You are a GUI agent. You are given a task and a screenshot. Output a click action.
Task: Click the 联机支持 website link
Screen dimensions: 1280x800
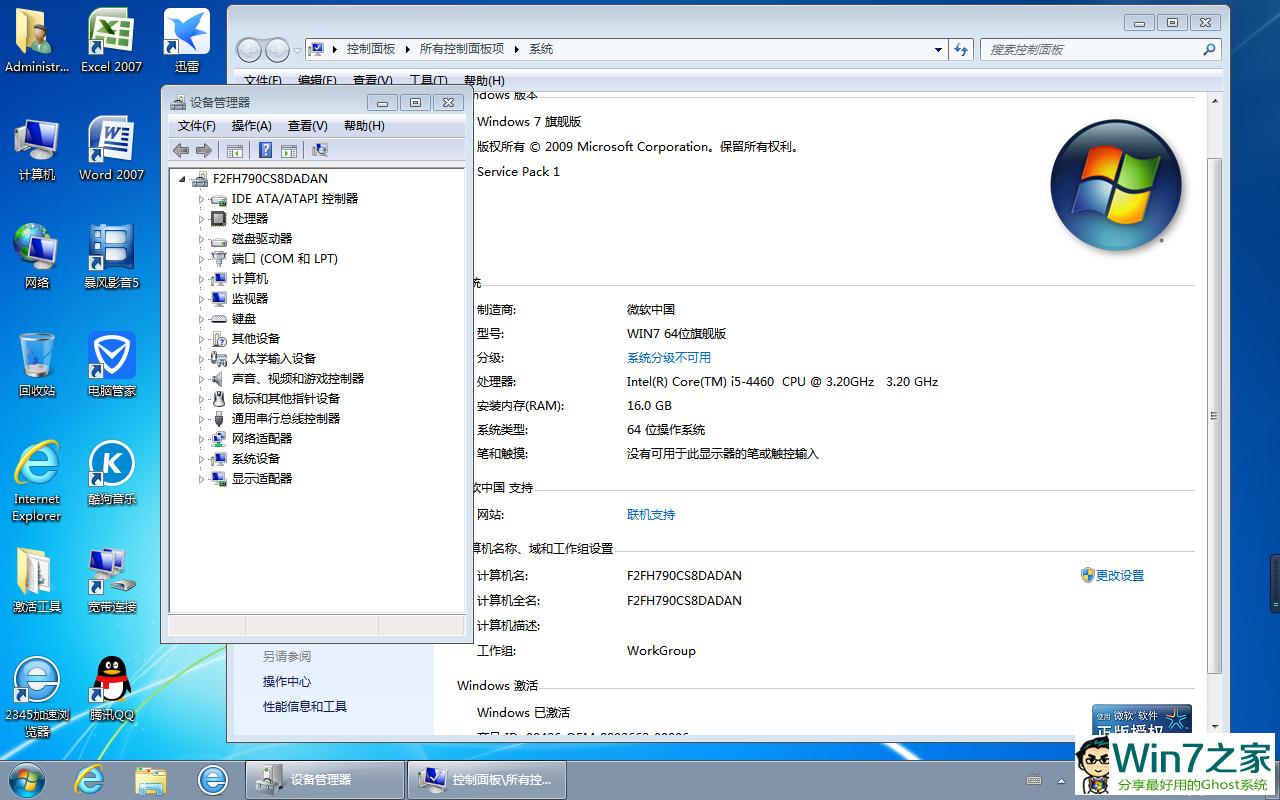[x=650, y=515]
